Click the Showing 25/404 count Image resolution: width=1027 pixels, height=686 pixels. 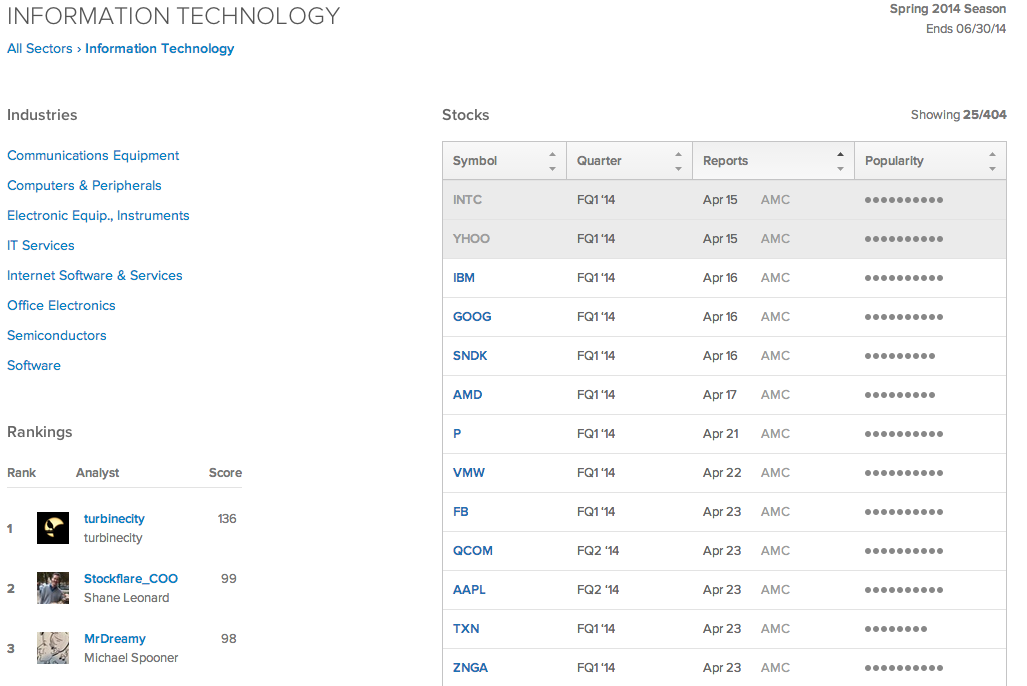click(958, 115)
